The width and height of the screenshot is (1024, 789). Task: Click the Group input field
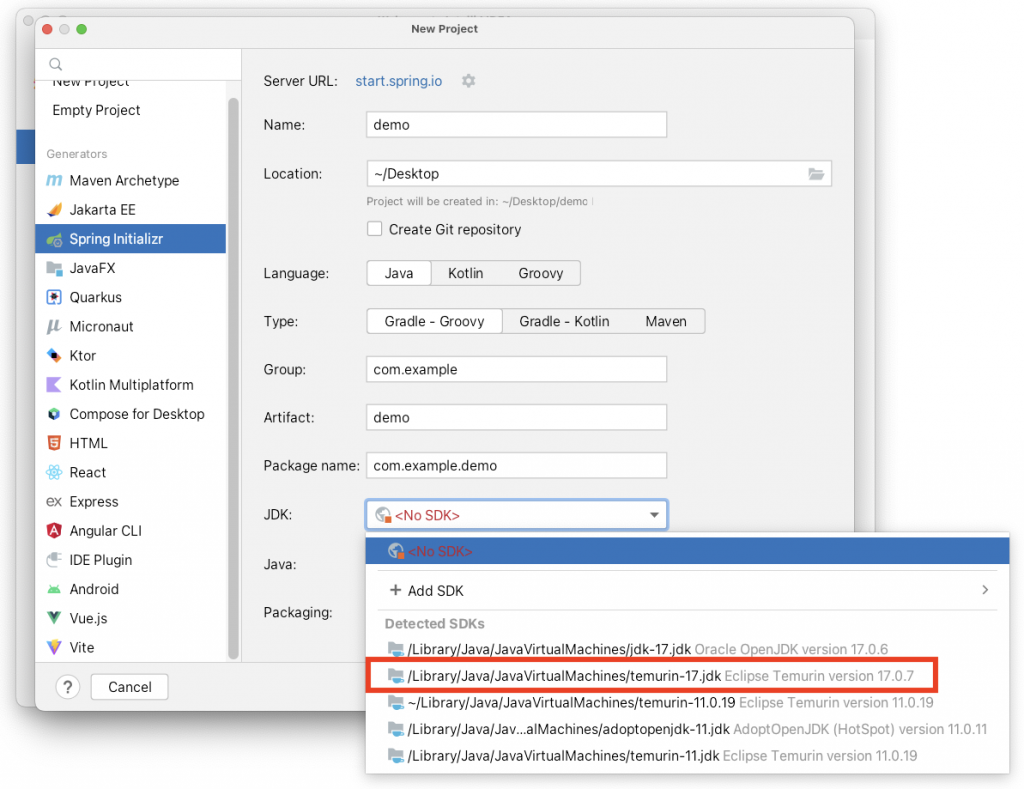coord(516,370)
